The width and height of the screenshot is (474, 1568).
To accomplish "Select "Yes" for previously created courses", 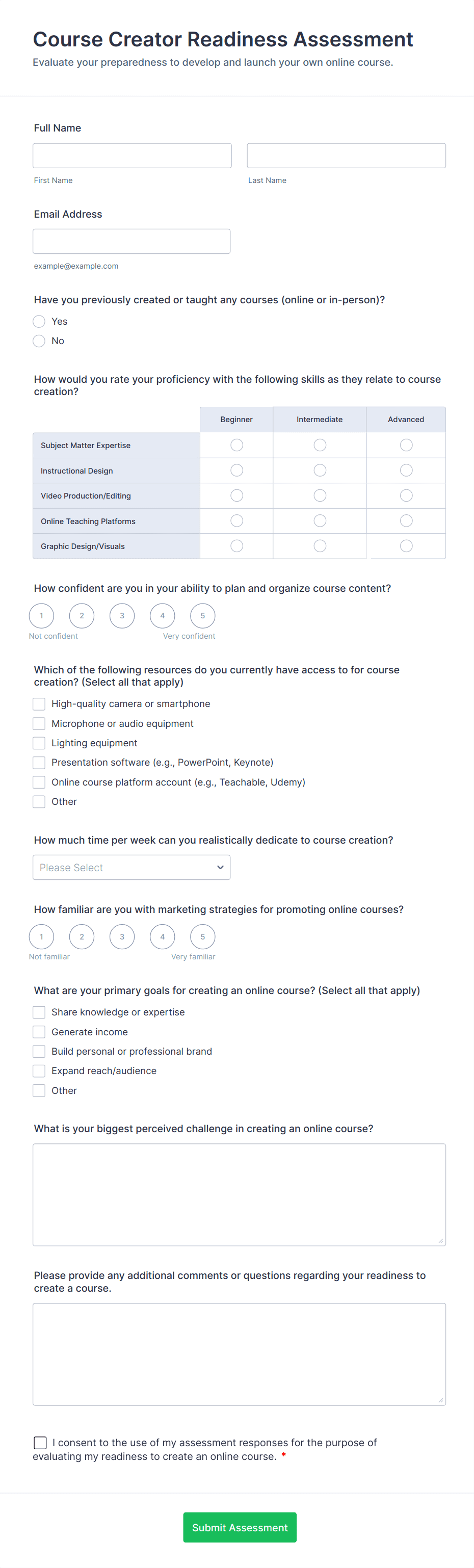I will click(x=39, y=321).
